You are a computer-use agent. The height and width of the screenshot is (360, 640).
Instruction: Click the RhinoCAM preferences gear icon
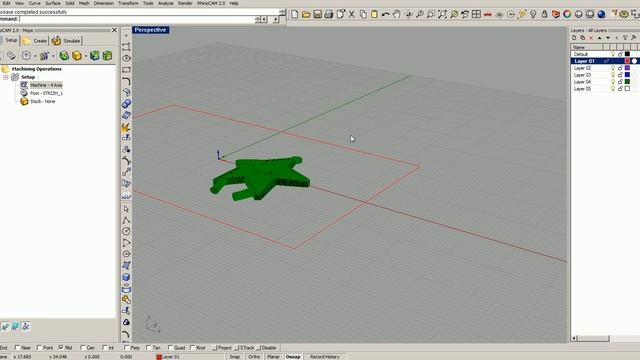[26, 56]
